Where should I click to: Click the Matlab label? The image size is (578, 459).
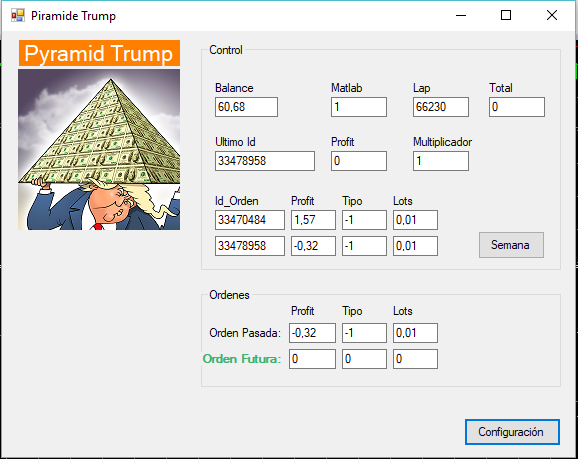tap(347, 88)
